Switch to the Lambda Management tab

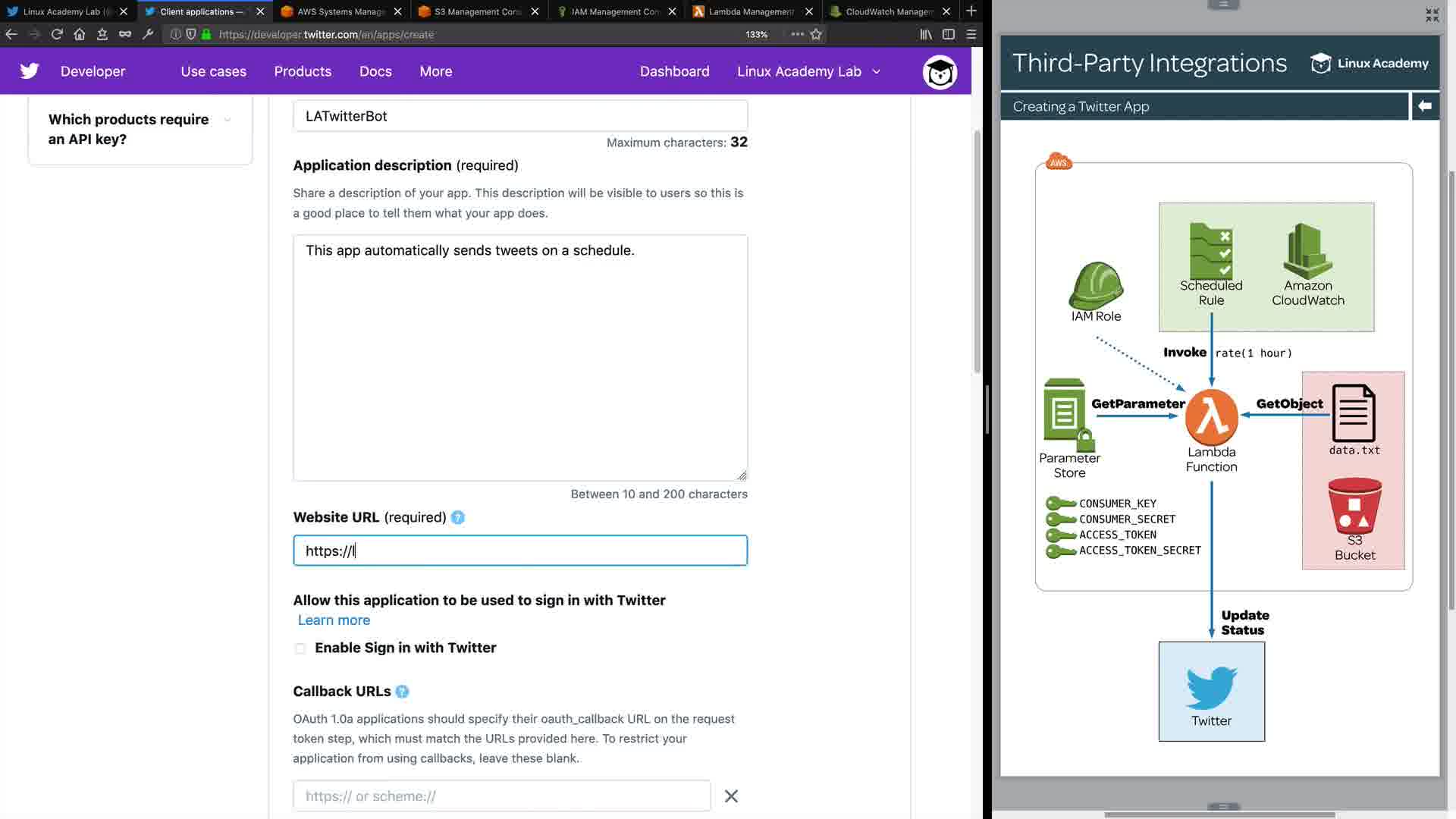[x=752, y=11]
